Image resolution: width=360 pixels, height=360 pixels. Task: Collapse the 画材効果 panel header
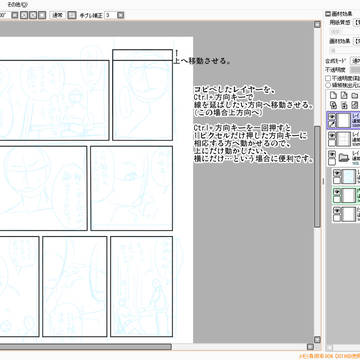pyautogui.click(x=328, y=14)
